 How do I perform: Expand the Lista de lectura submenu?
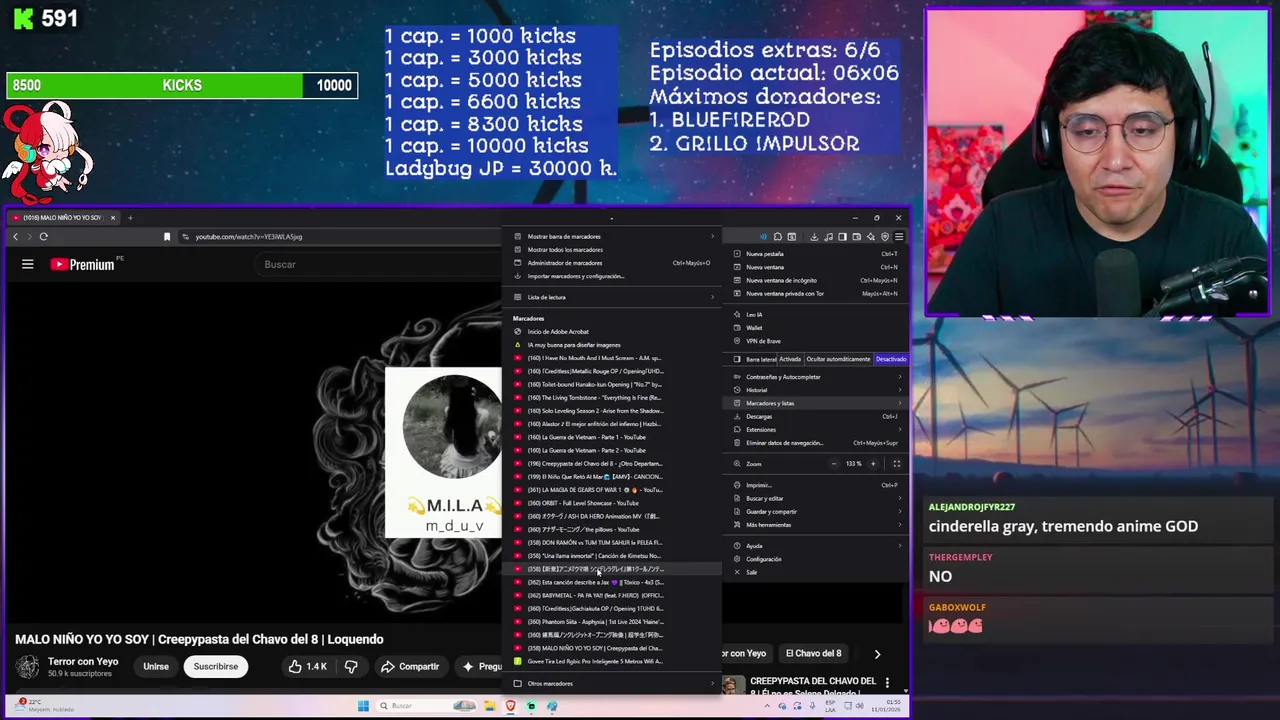[x=613, y=297]
